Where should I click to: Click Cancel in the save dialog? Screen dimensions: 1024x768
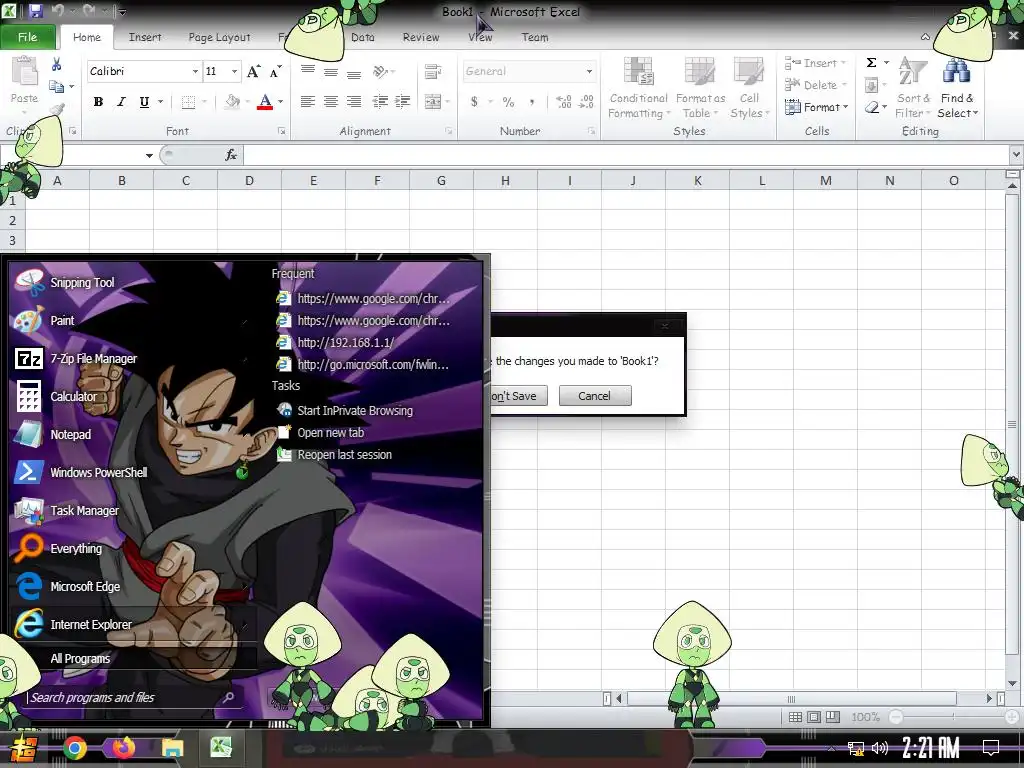pos(595,396)
